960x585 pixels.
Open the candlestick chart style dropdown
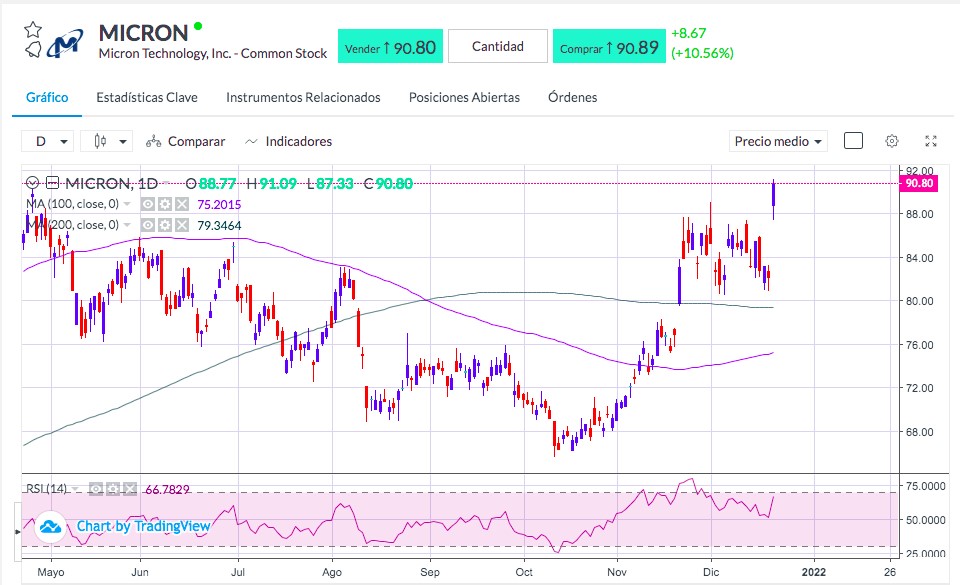coord(107,141)
